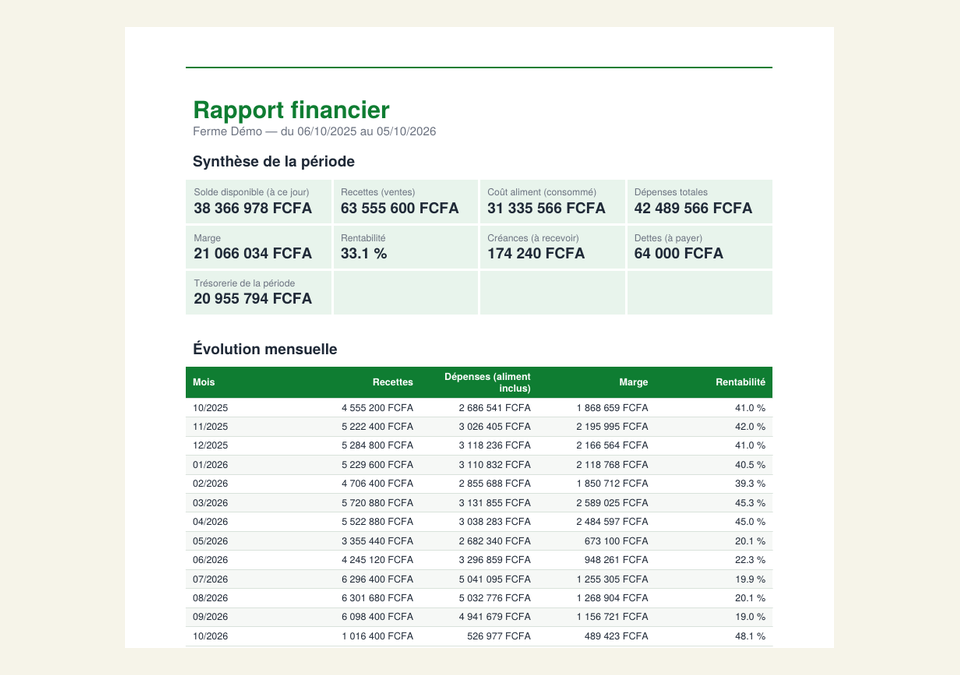Click dépenses cell 3 026 405 FCFA
Image resolution: width=960 pixels, height=675 pixels.
tap(495, 427)
